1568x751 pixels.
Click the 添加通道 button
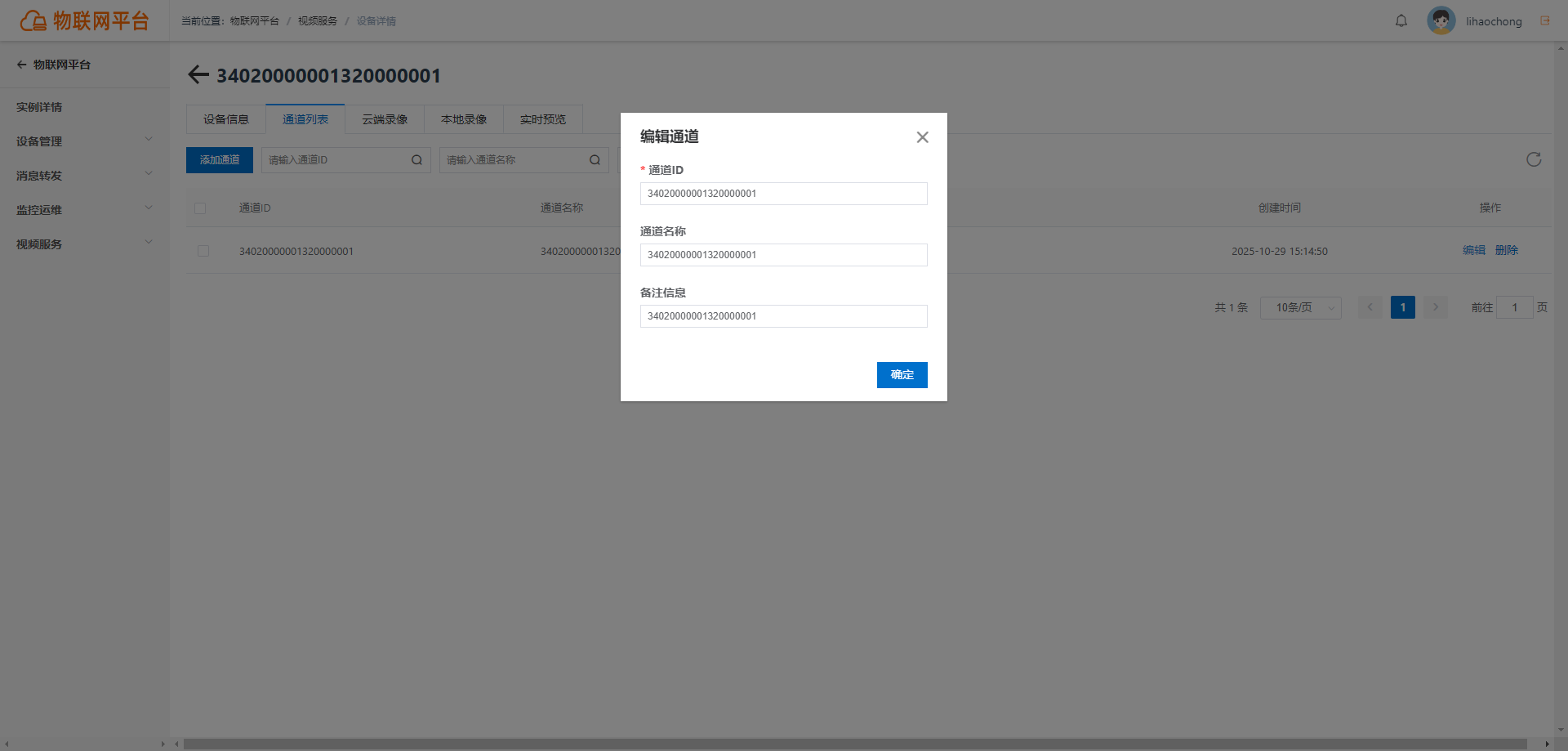[220, 160]
